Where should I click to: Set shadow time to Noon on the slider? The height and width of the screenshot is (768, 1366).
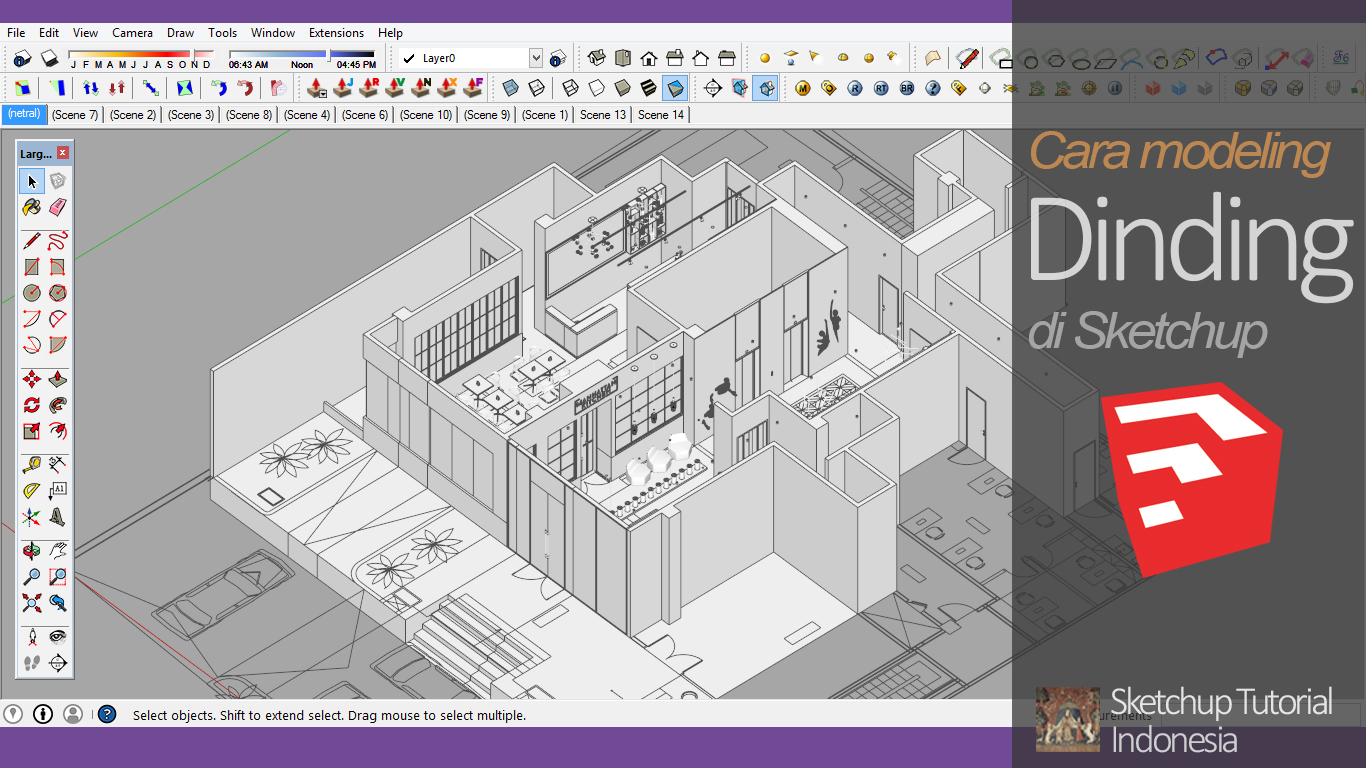pos(302,54)
